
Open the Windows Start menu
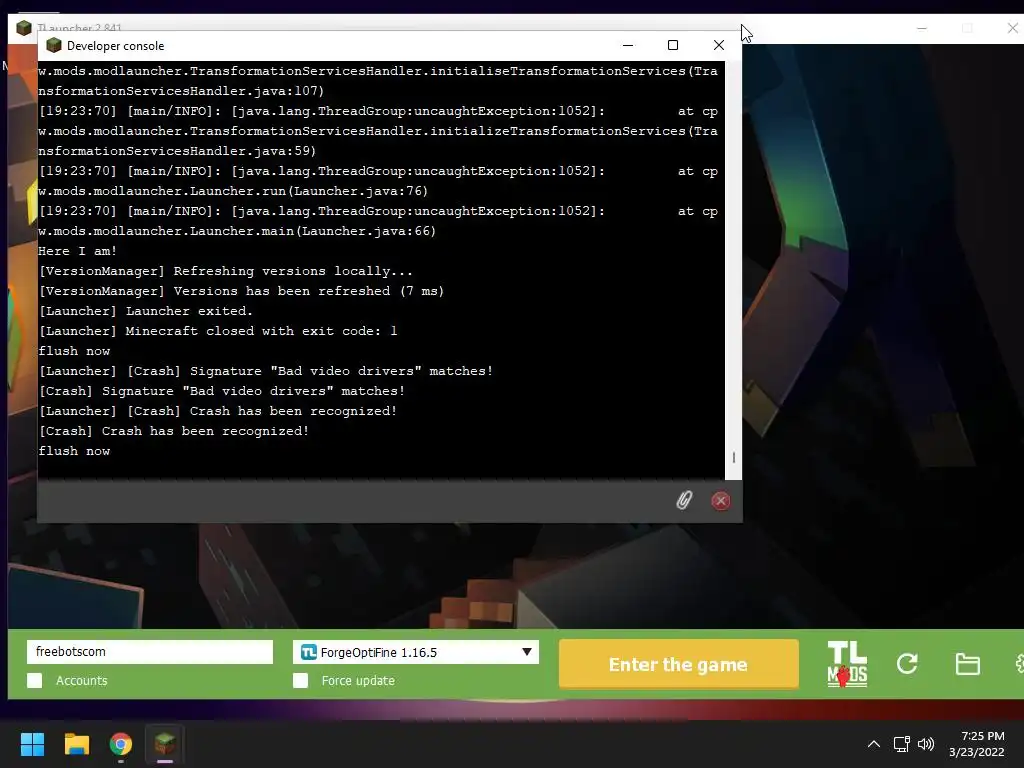[x=32, y=744]
